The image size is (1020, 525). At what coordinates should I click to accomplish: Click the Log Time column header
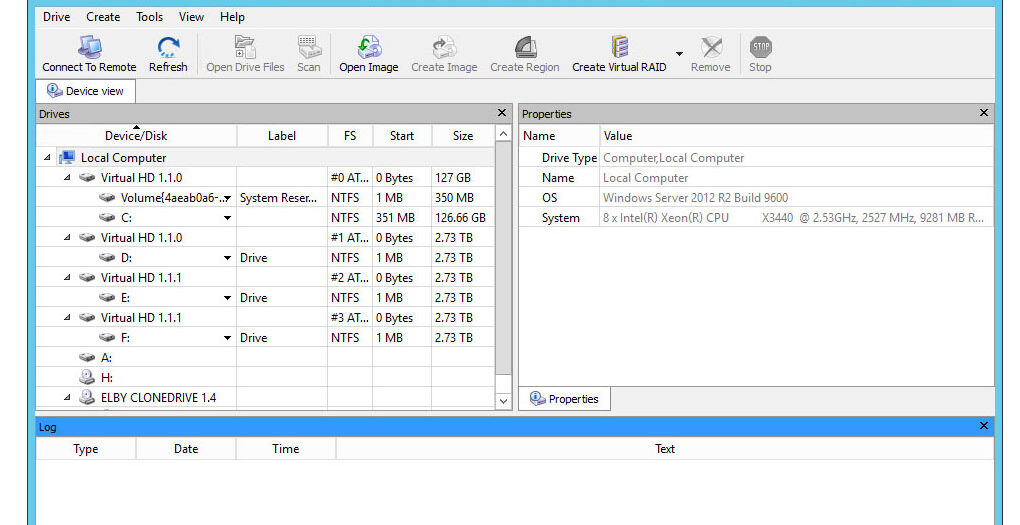click(x=286, y=449)
